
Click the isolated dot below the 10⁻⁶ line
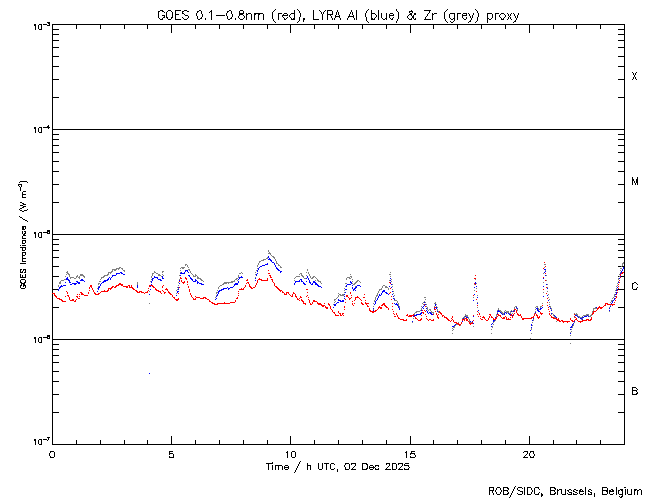(149, 373)
